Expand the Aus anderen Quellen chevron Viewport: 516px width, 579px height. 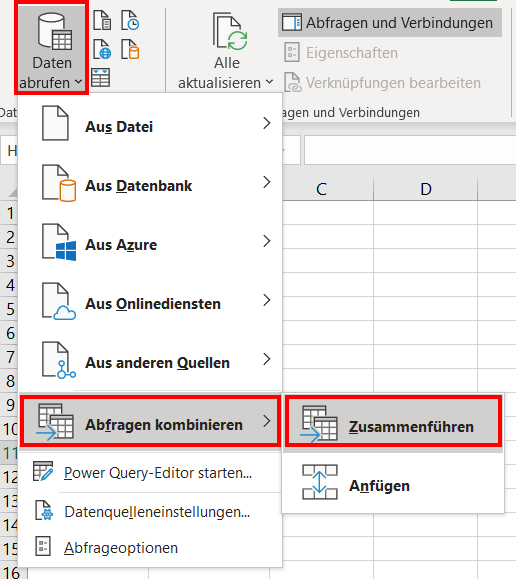[267, 359]
